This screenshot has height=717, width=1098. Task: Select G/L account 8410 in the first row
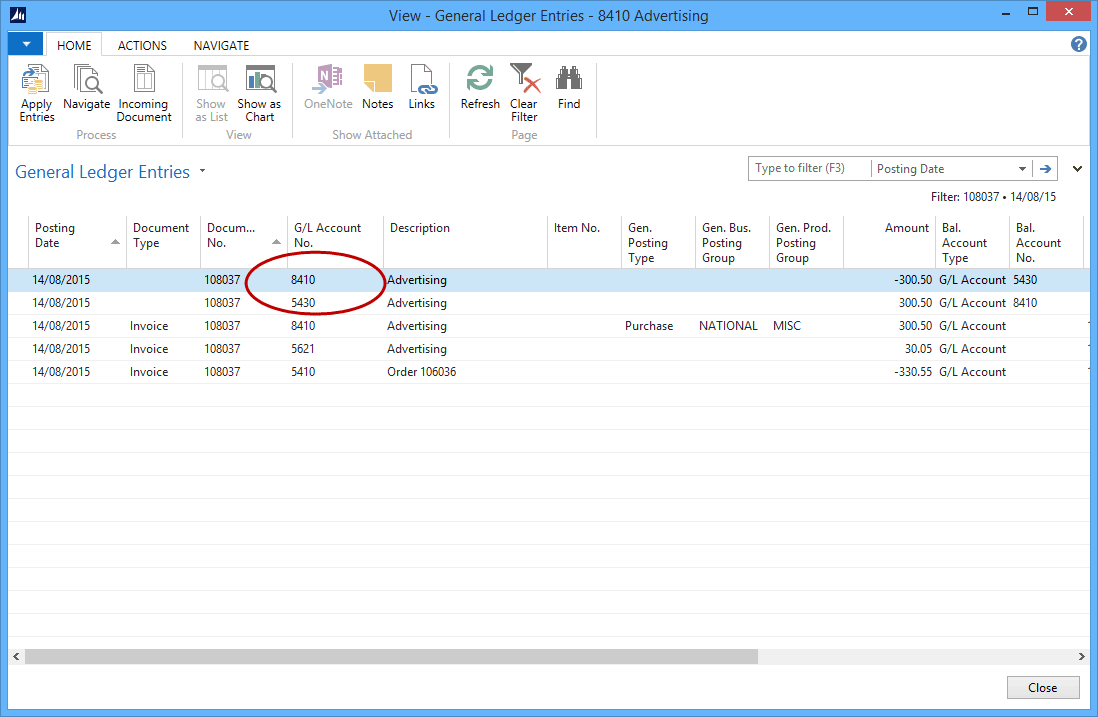tap(303, 280)
